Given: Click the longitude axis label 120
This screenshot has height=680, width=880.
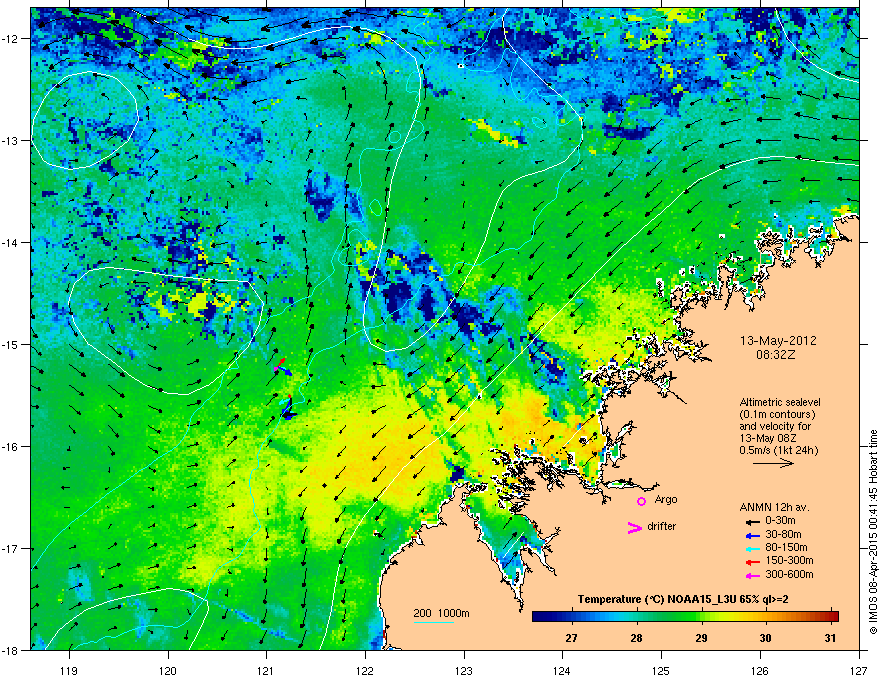Looking at the screenshot, I should tap(168, 670).
